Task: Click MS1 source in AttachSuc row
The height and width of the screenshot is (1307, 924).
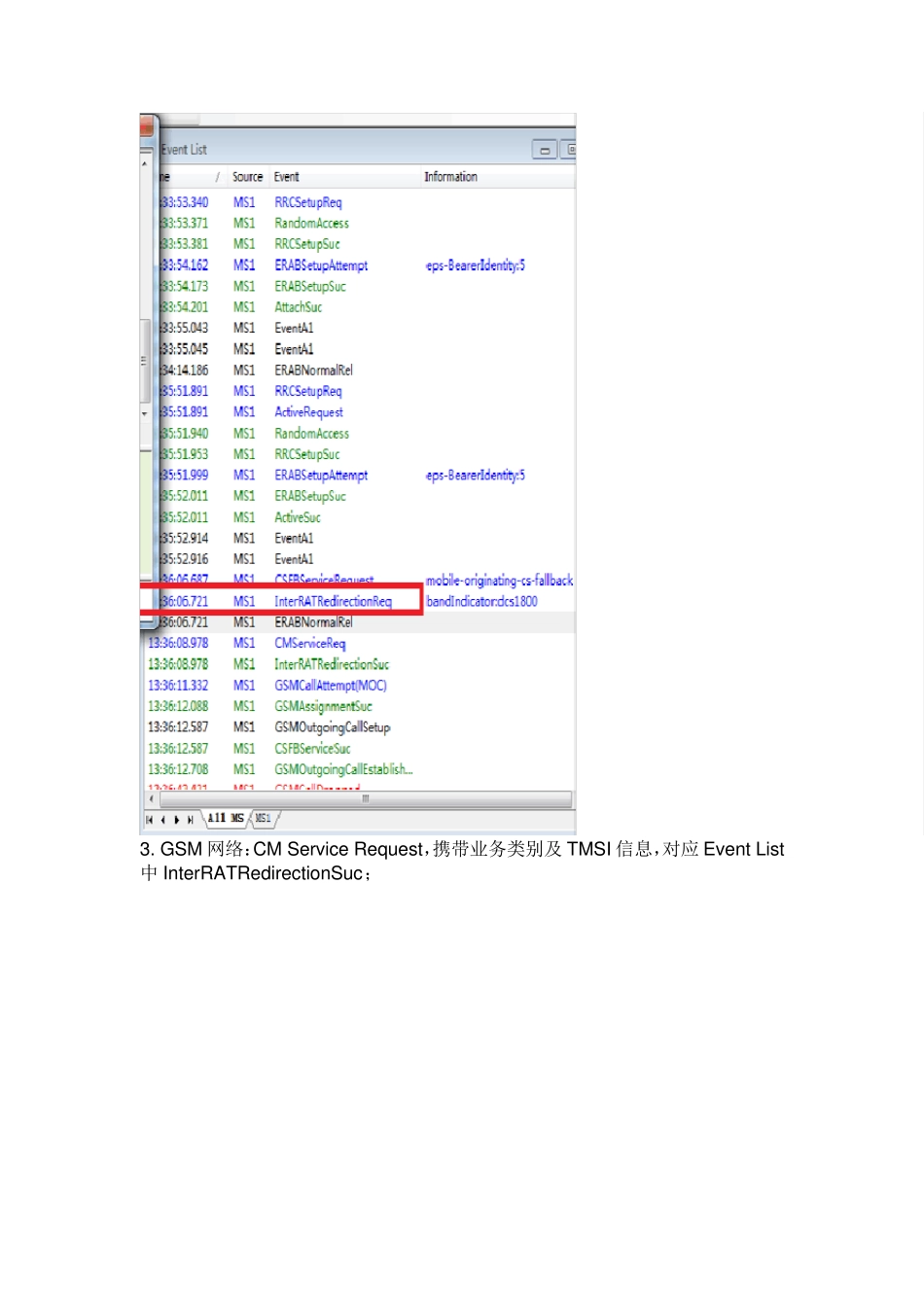Action: (244, 307)
